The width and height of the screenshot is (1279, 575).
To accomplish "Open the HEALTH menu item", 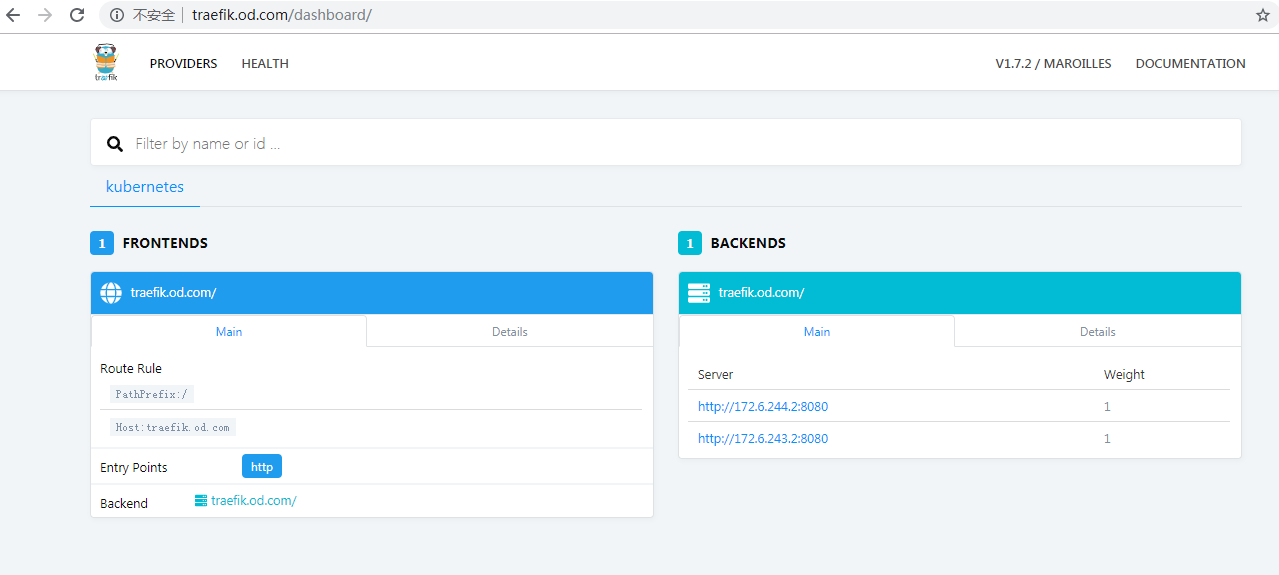I will [265, 63].
